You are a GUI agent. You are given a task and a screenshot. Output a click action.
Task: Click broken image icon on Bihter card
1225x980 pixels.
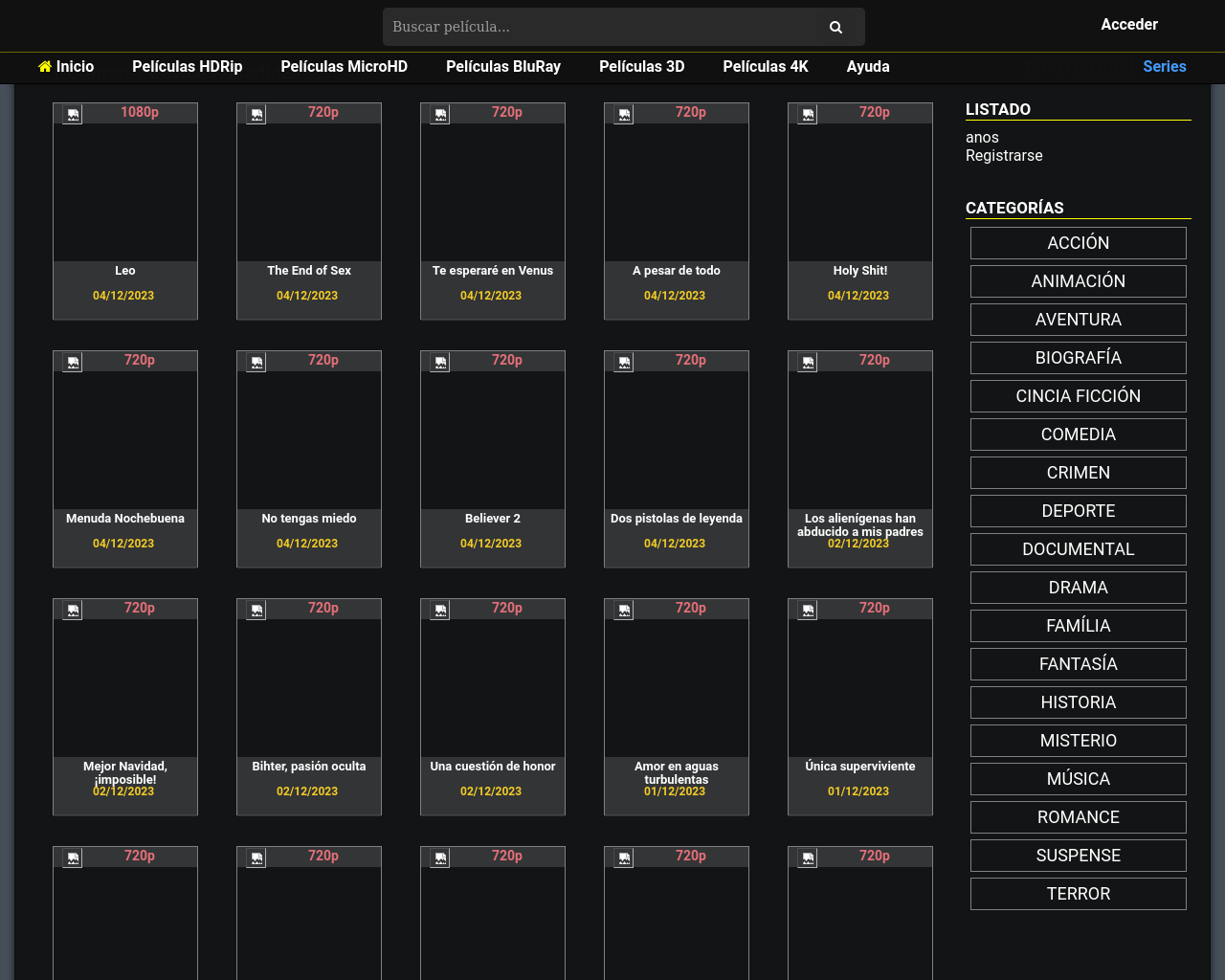256,610
